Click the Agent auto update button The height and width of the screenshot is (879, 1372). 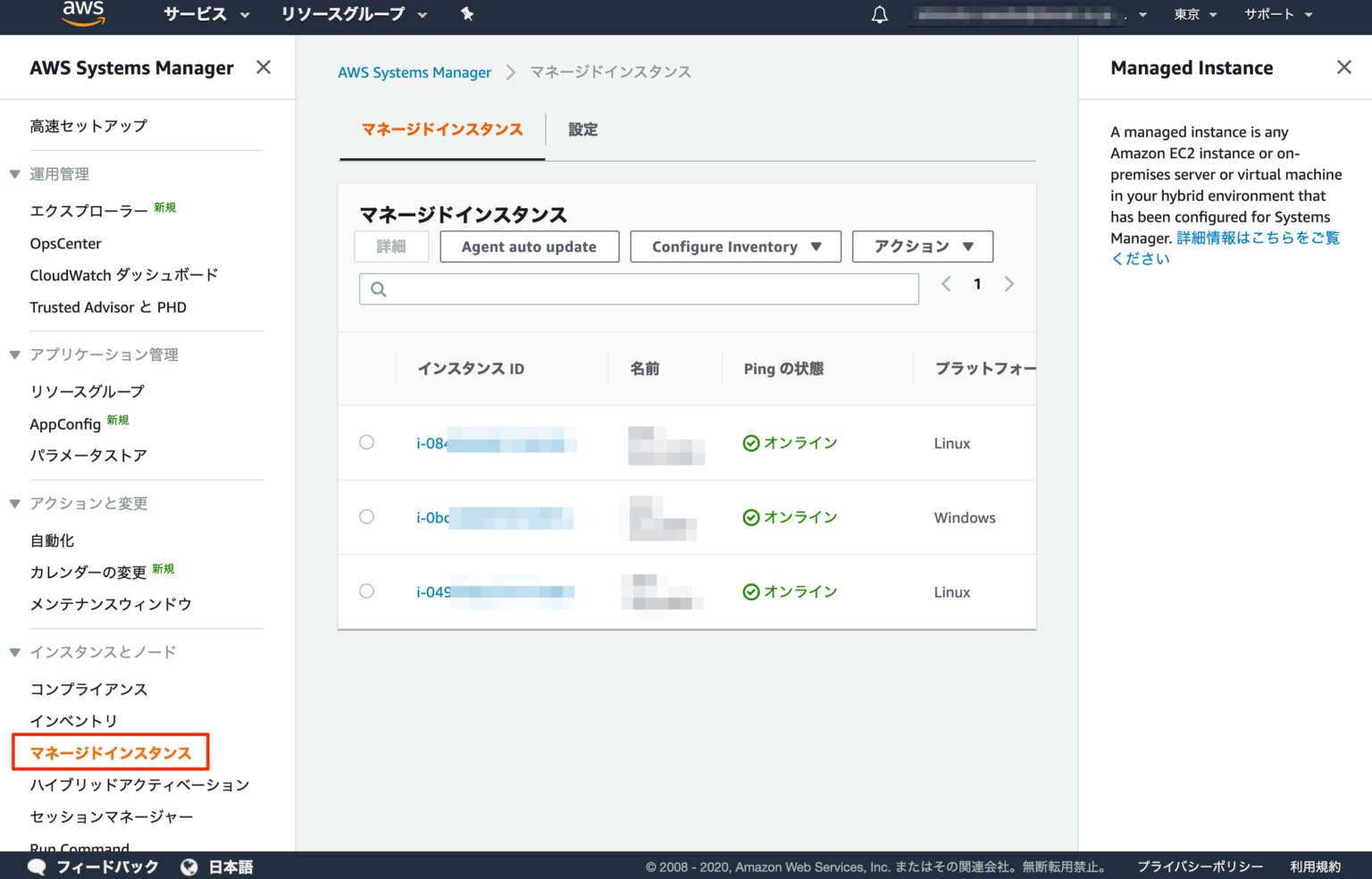pos(530,247)
